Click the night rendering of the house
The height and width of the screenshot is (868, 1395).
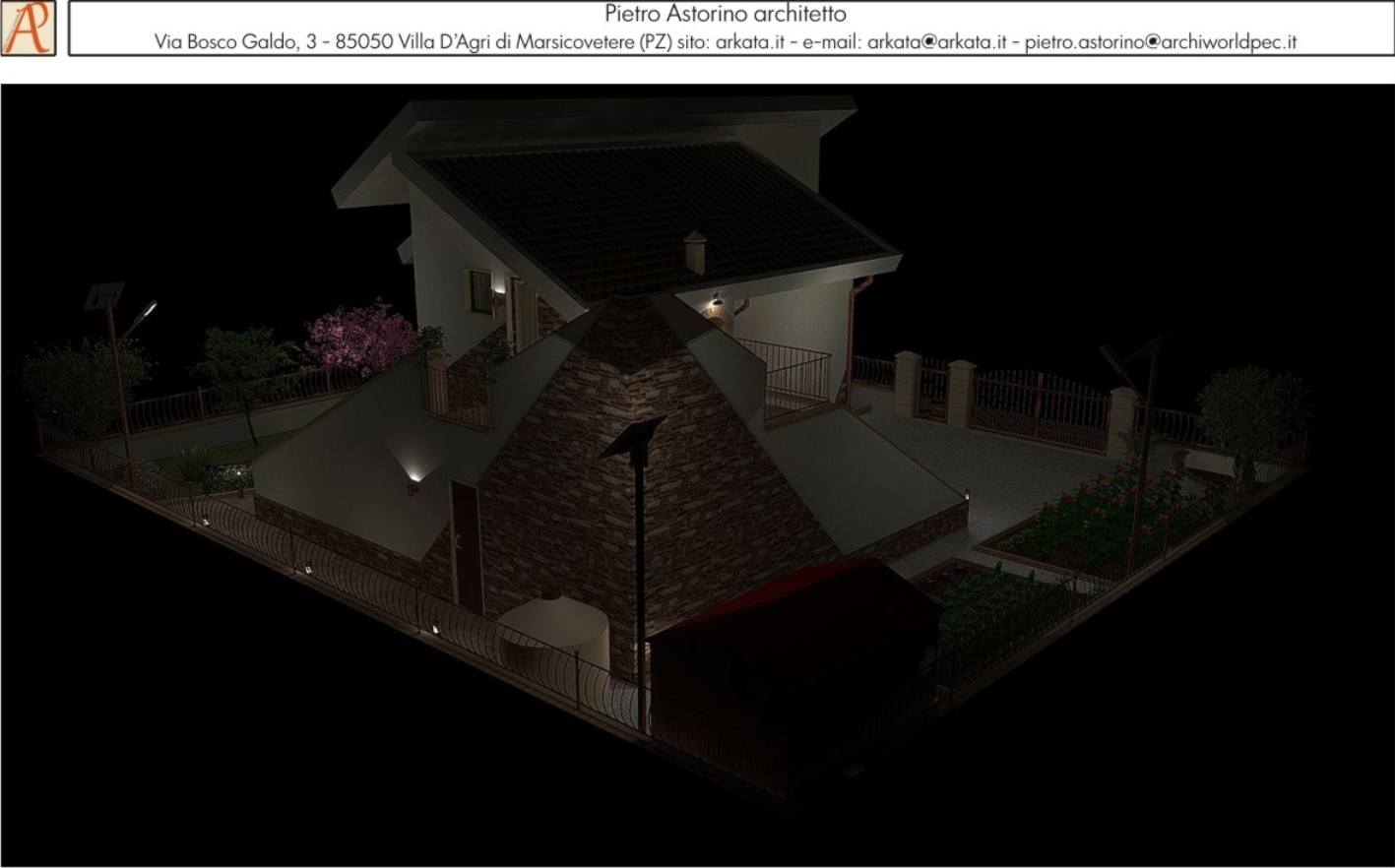(697, 475)
